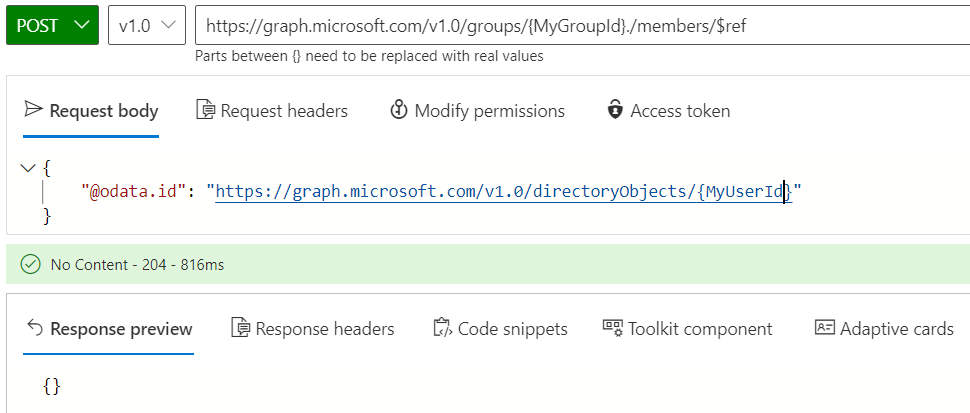This screenshot has width=970, height=413.
Task: Click the Response headers document icon
Action: pyautogui.click(x=240, y=328)
